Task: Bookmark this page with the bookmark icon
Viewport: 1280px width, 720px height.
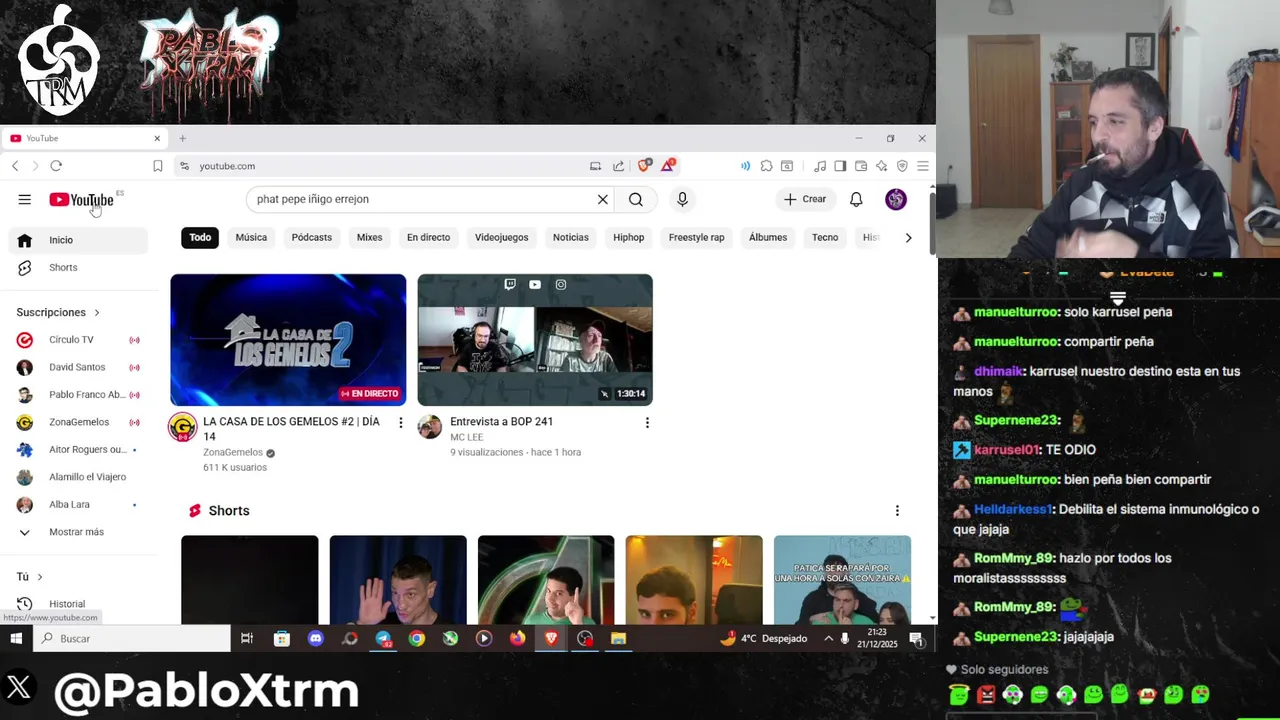Action: [157, 166]
